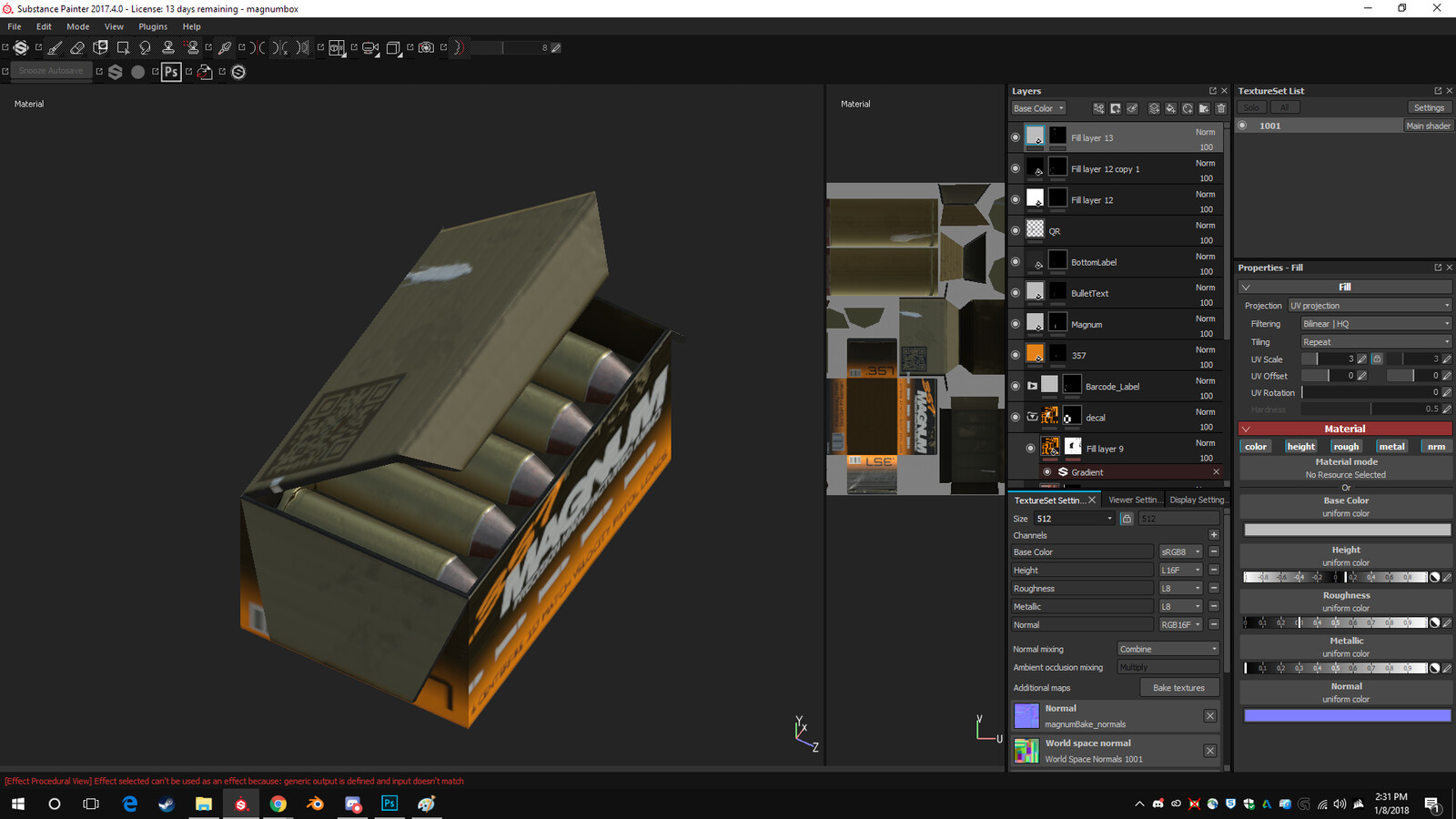
Task: Open the Photoshop export plugin icon
Action: tap(171, 72)
